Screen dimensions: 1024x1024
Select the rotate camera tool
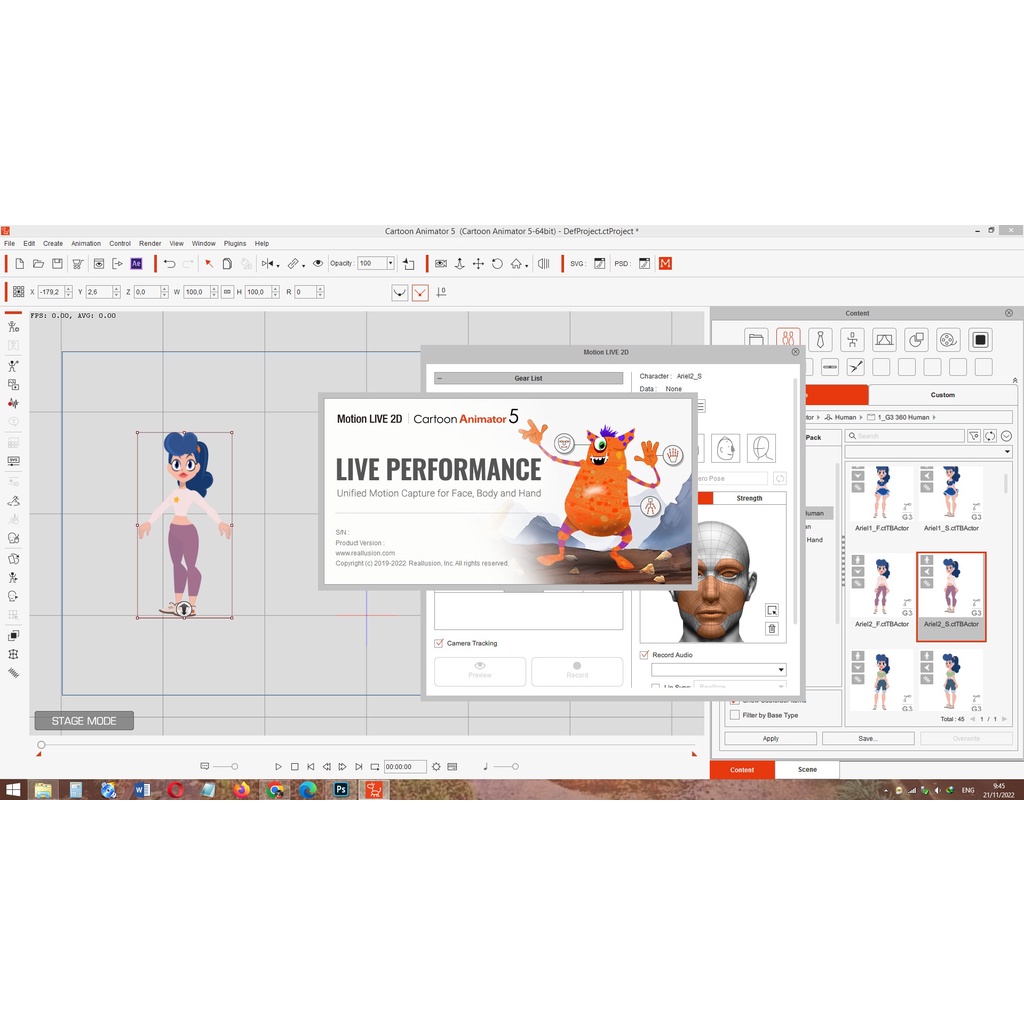(x=497, y=264)
